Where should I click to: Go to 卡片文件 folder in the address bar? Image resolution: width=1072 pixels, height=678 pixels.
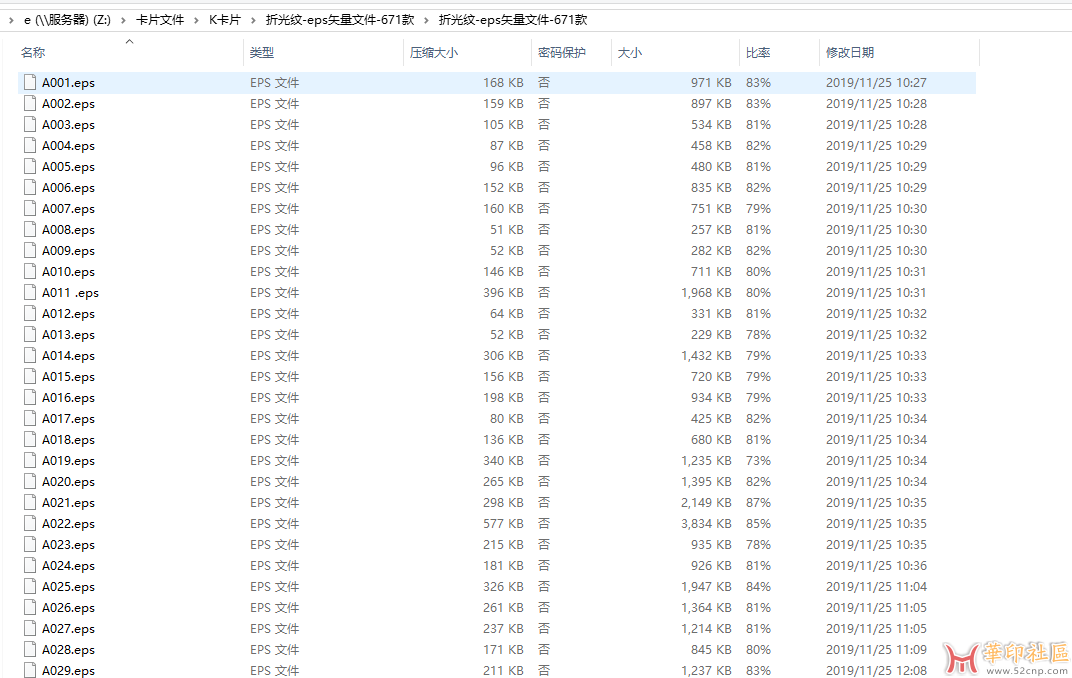pyautogui.click(x=160, y=20)
